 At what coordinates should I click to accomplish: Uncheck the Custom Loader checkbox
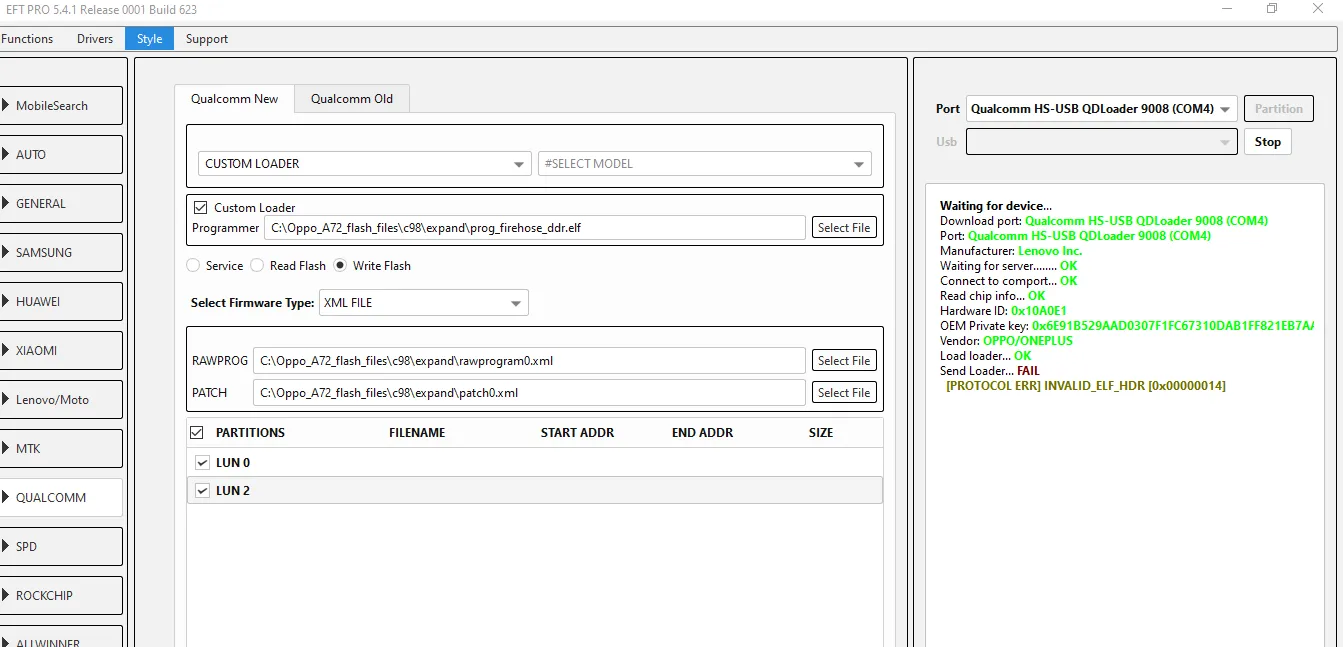click(x=201, y=208)
